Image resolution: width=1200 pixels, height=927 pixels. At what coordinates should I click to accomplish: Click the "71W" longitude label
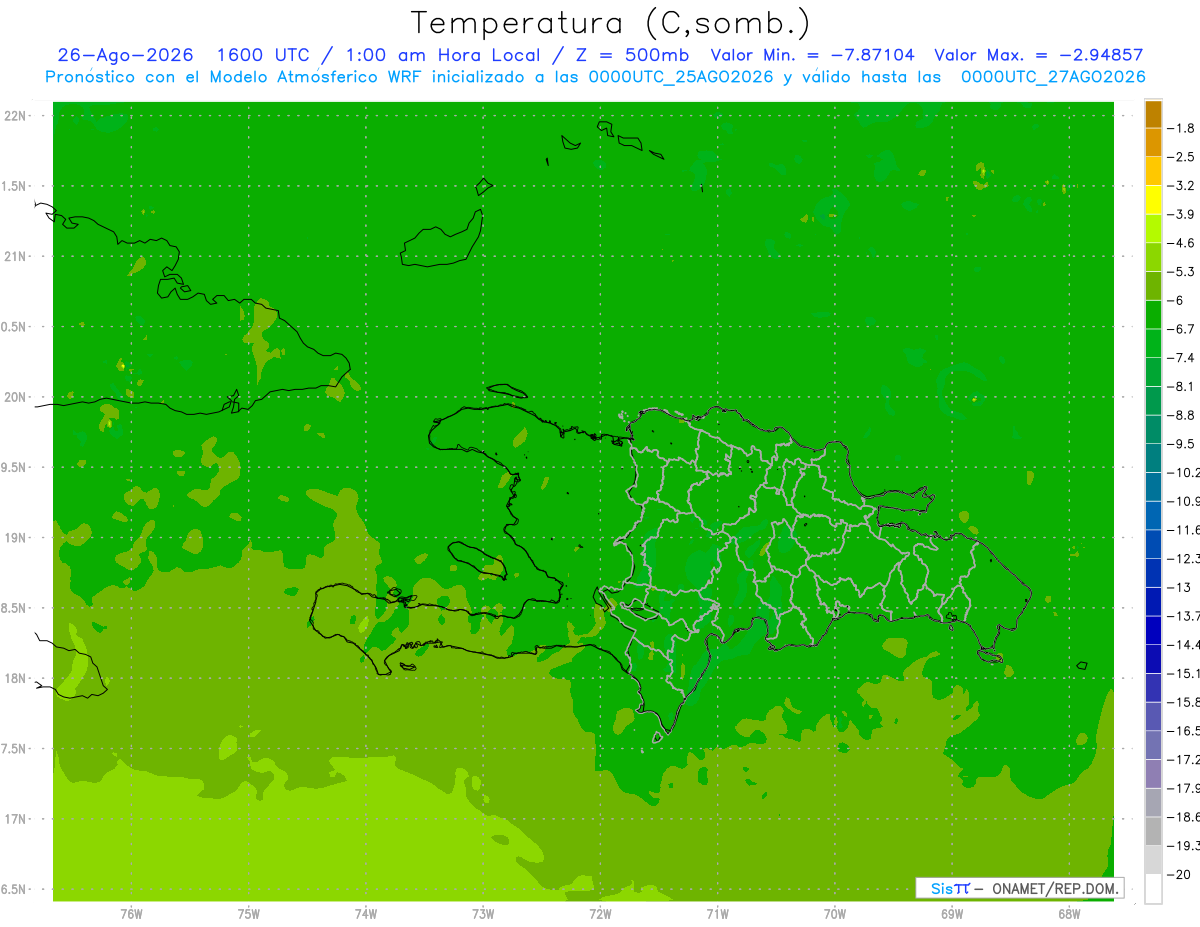[x=717, y=914]
